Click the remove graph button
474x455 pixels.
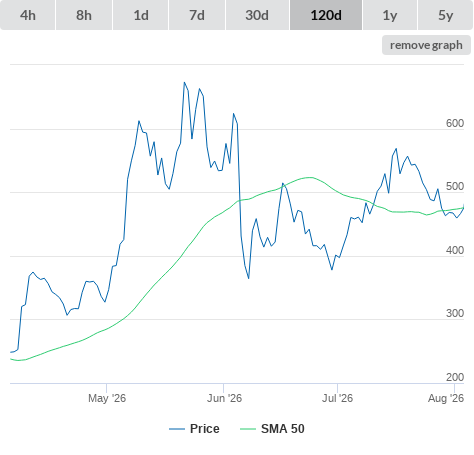(426, 45)
